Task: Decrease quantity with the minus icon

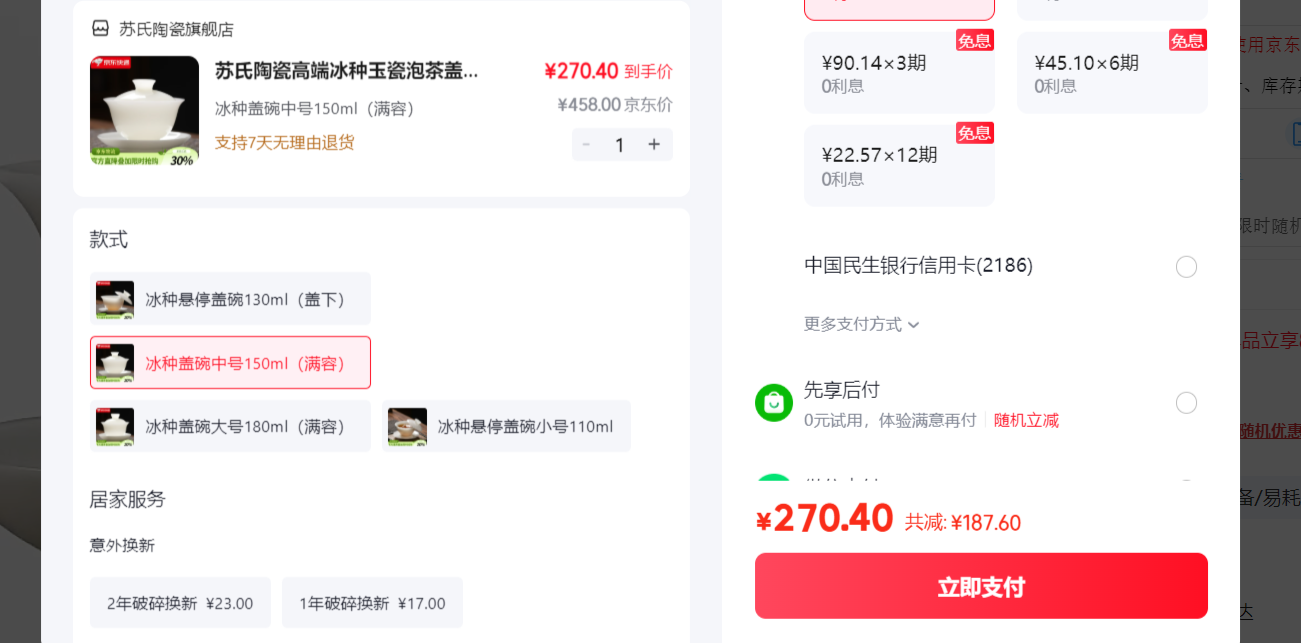Action: 586,144
